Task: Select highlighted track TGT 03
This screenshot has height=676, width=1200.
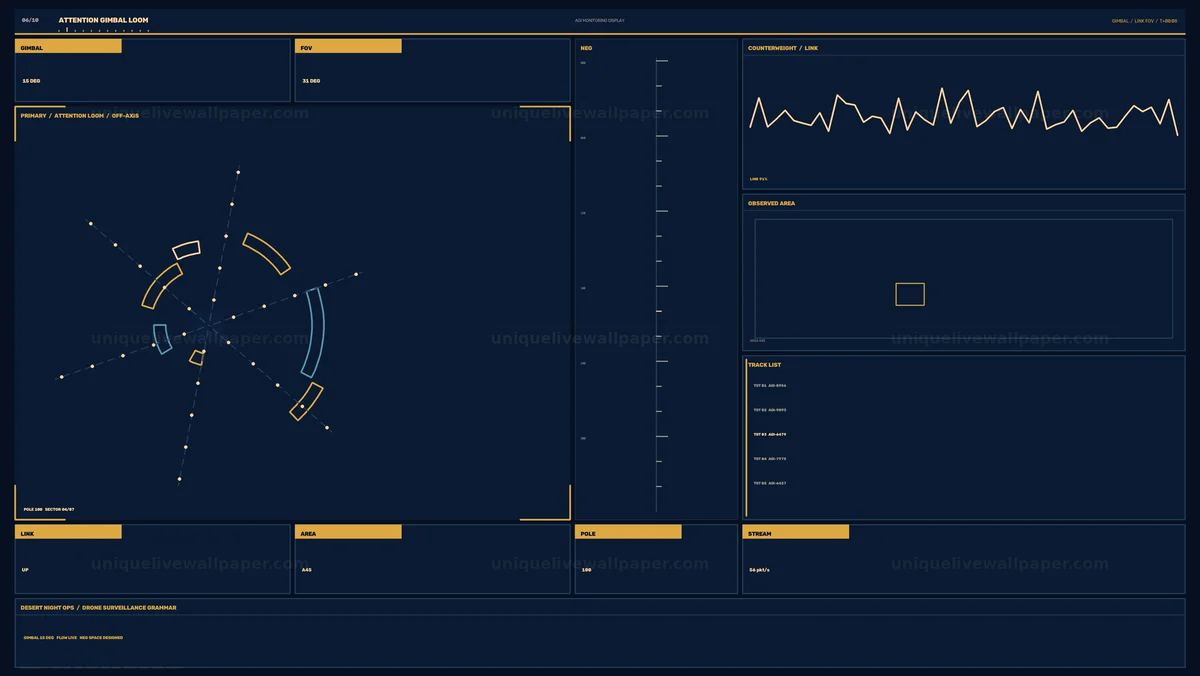Action: 770,434
